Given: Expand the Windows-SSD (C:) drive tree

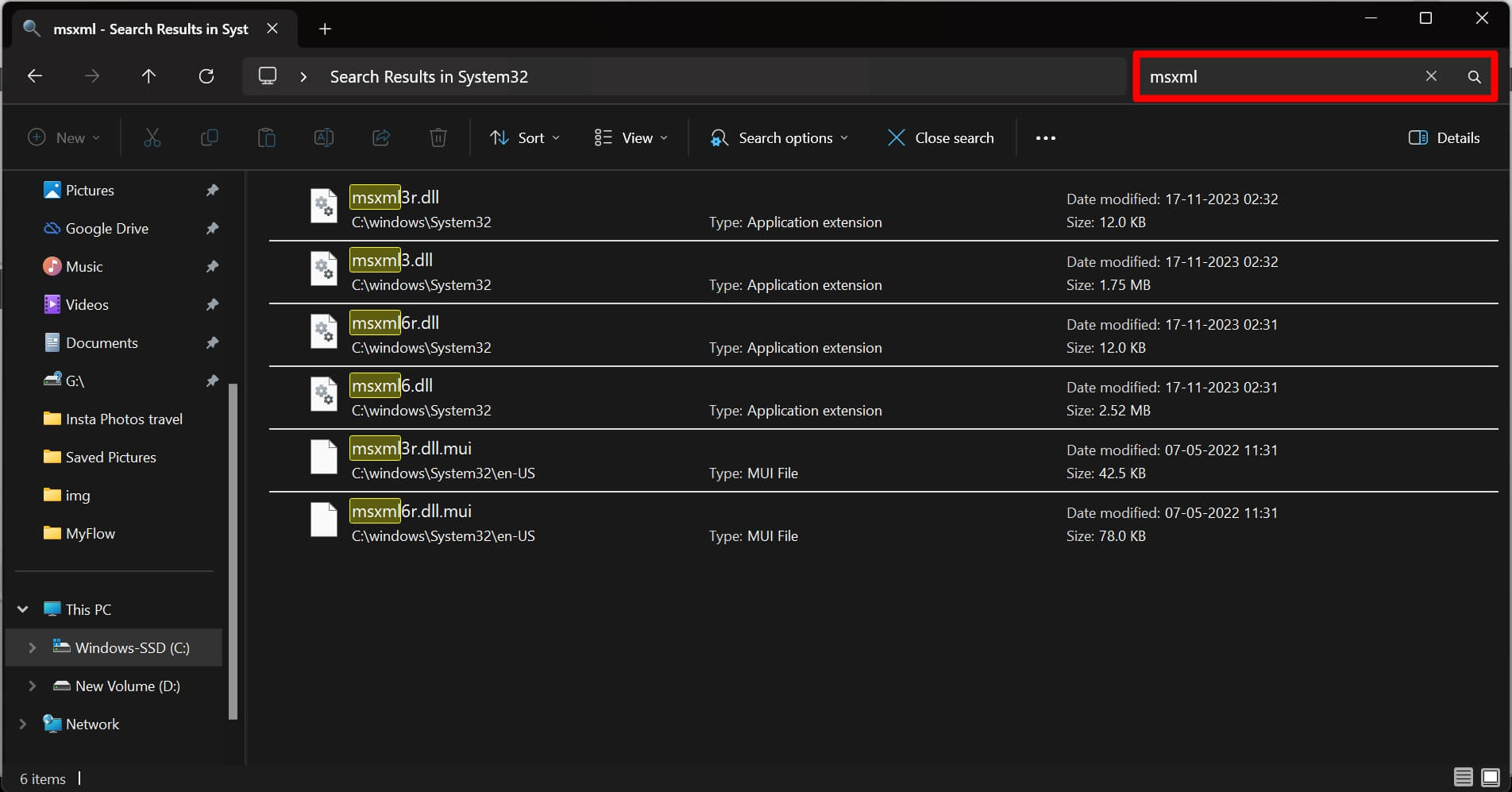Looking at the screenshot, I should pyautogui.click(x=33, y=647).
